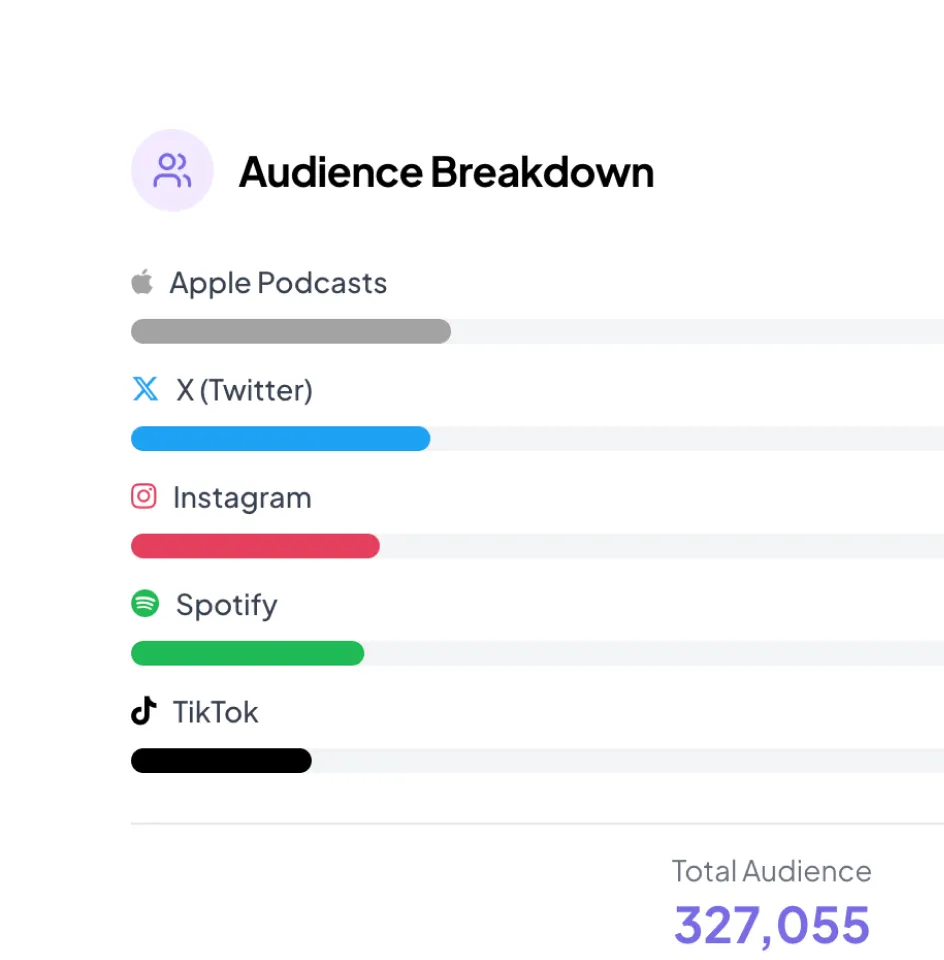
Task: Click the 327,055 total audience figure
Action: 771,923
